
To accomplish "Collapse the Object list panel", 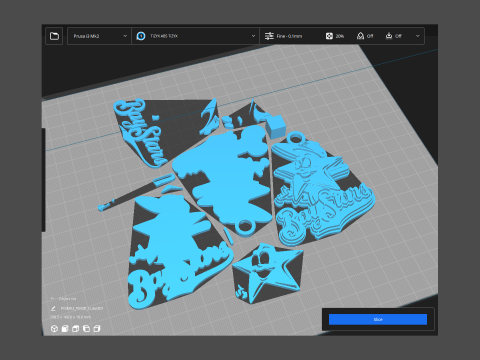I will (52, 298).
